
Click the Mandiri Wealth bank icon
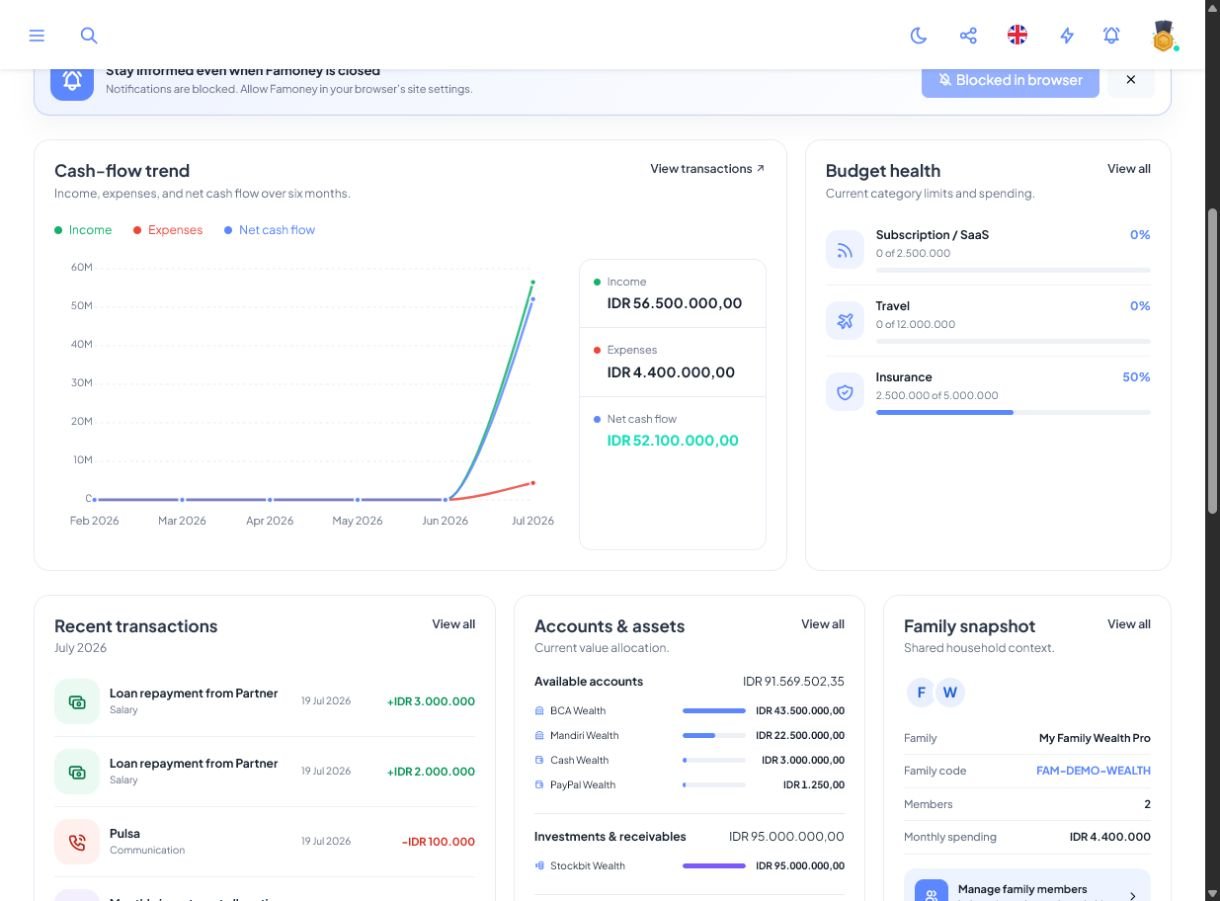pos(540,736)
